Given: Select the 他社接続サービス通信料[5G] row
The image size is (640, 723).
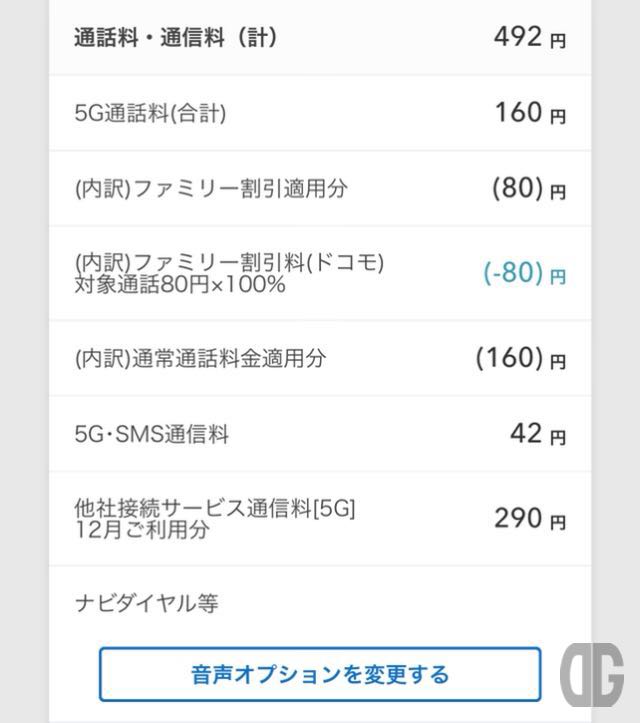Looking at the screenshot, I should coord(320,519).
